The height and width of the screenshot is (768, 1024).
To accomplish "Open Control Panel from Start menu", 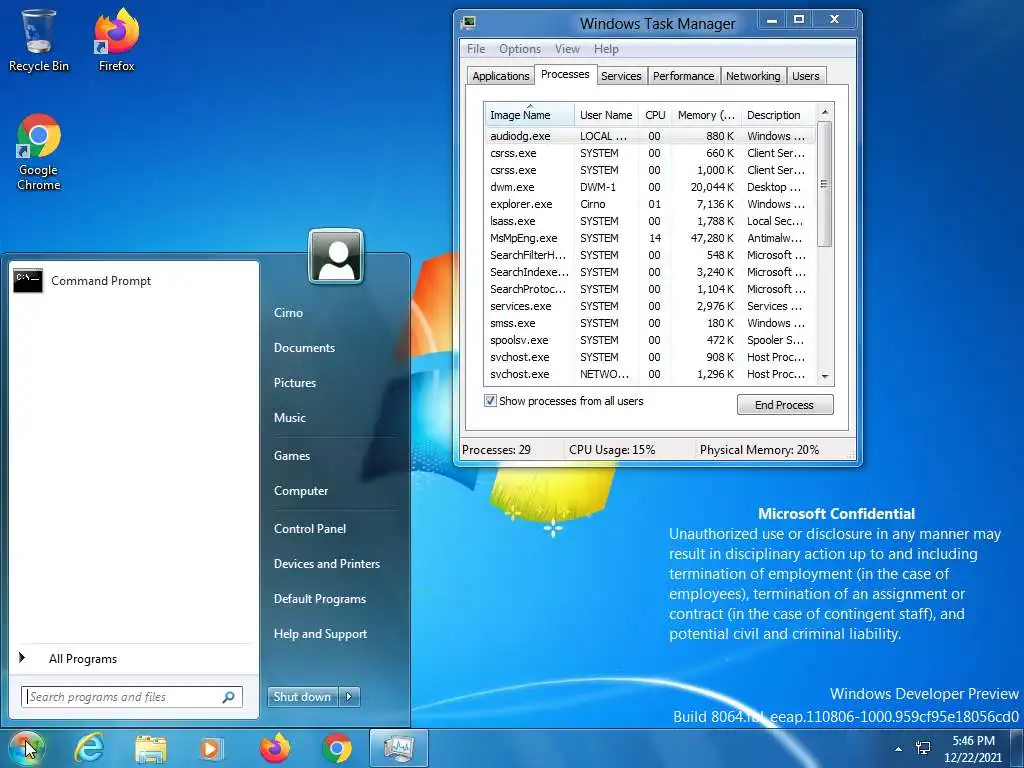I will (310, 529).
